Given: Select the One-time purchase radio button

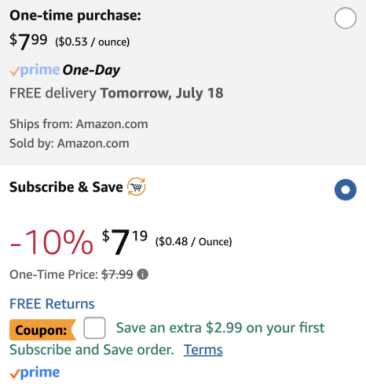Looking at the screenshot, I should point(345,18).
